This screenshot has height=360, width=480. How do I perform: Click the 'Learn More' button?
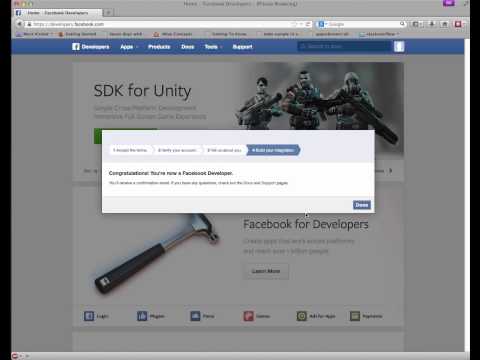point(266,271)
